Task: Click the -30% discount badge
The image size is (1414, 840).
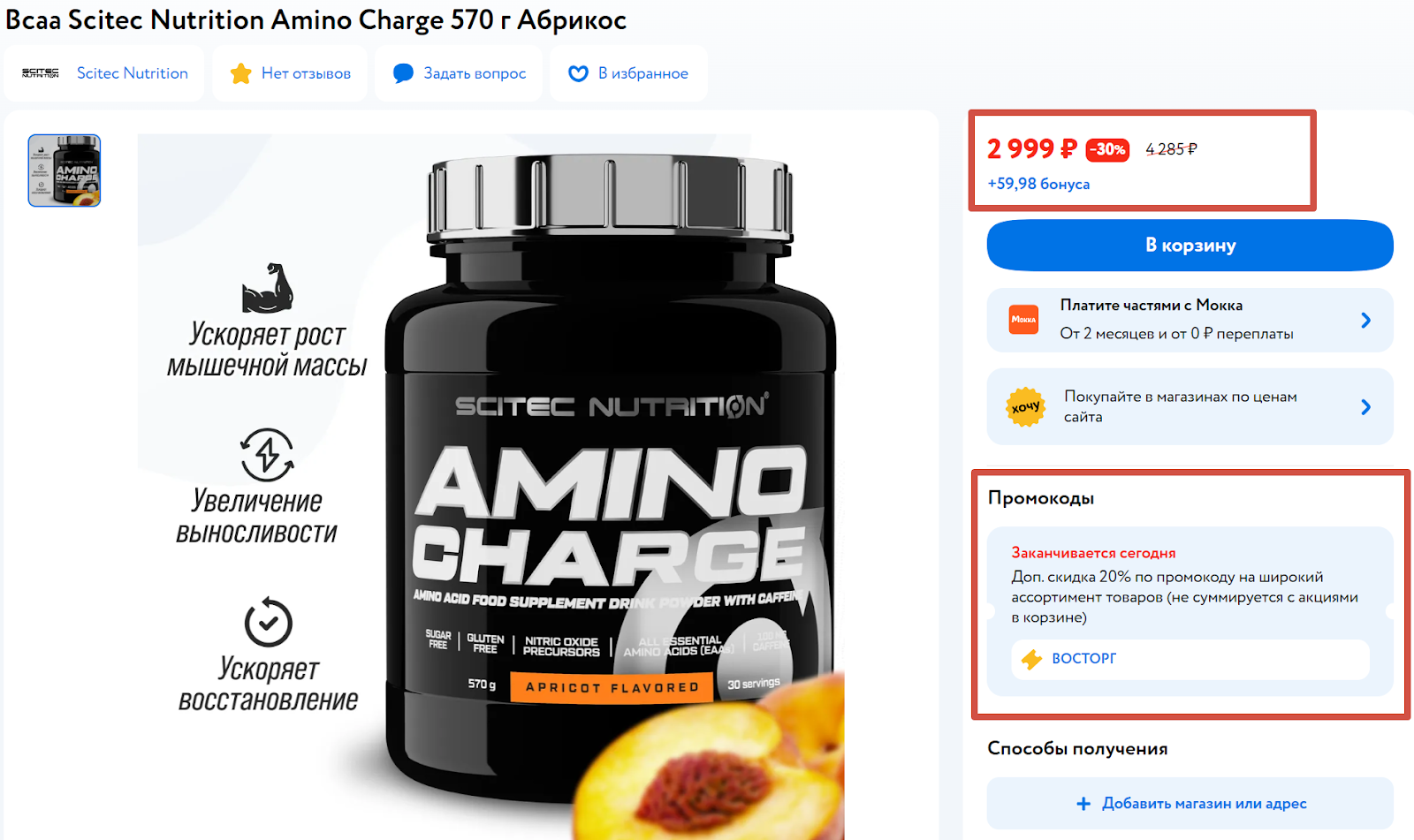Action: click(x=1107, y=149)
